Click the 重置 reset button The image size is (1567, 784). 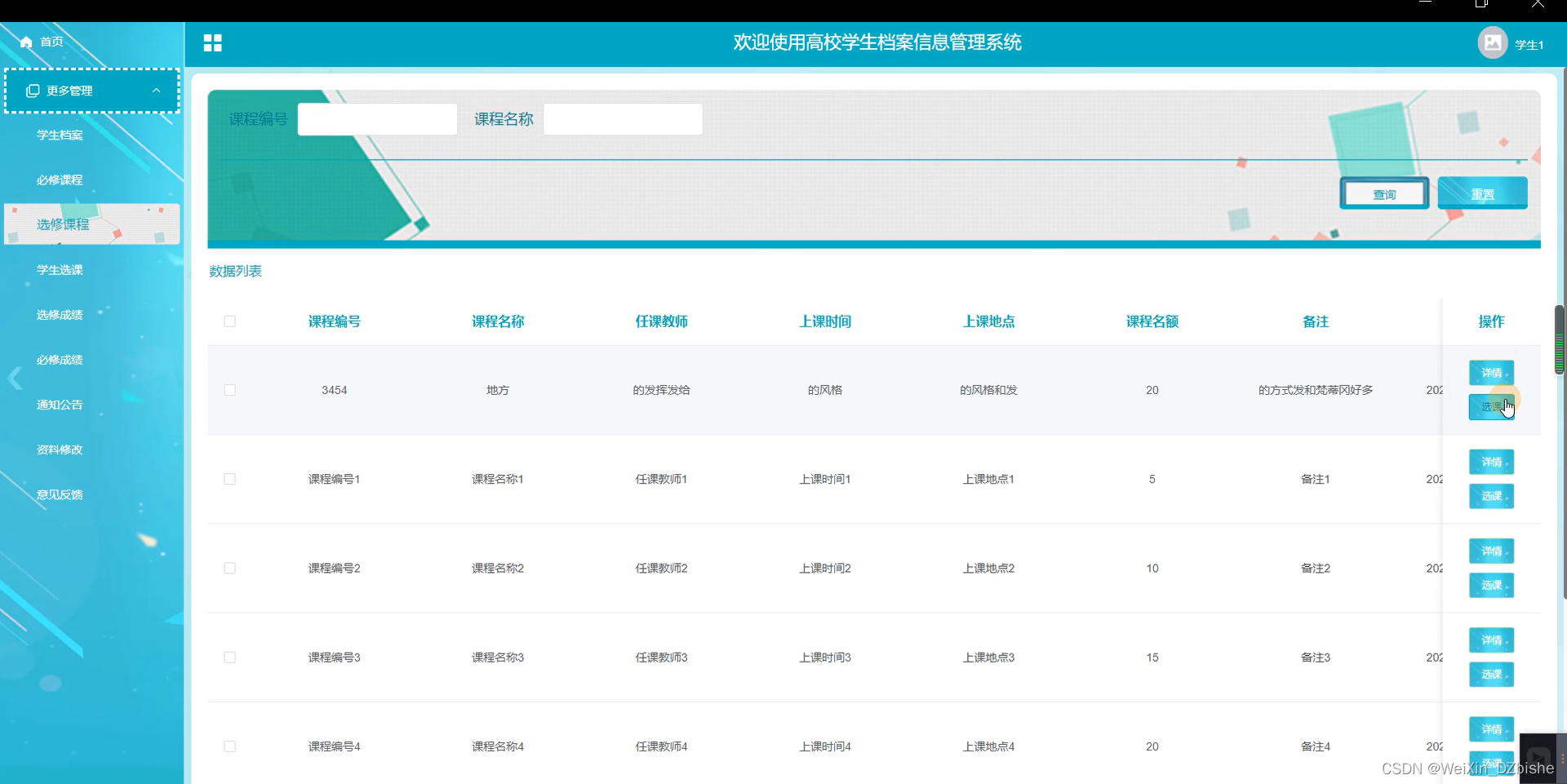click(1482, 193)
